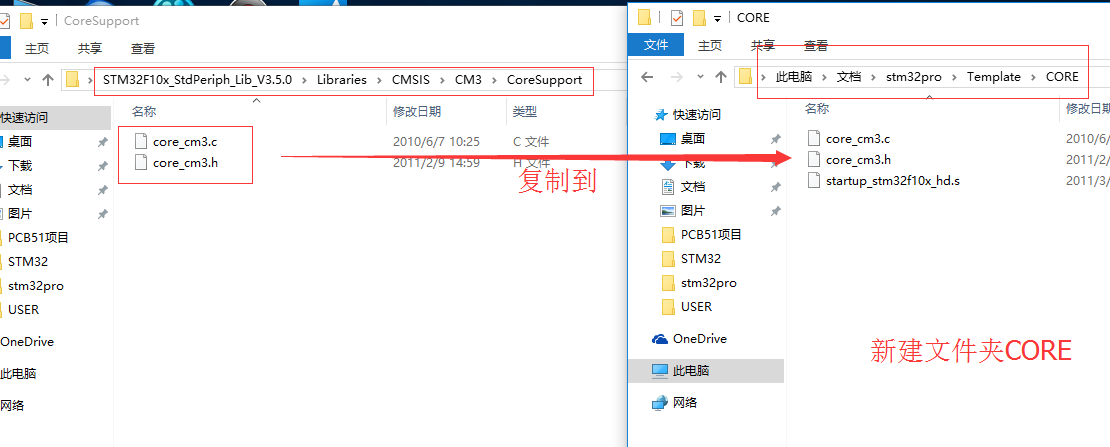Click the stm32pro breadcrumb in the CORE address bar

click(x=914, y=77)
